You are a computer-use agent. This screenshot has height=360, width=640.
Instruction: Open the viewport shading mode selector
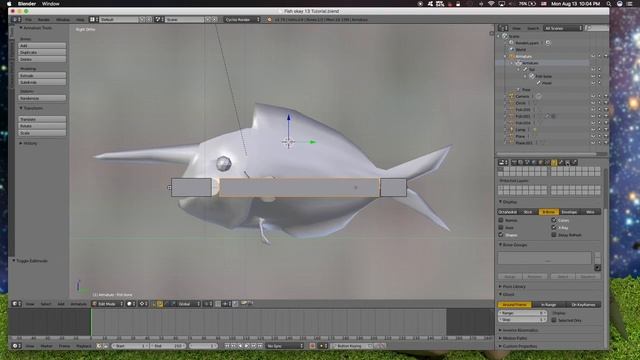pyautogui.click(x=131, y=304)
